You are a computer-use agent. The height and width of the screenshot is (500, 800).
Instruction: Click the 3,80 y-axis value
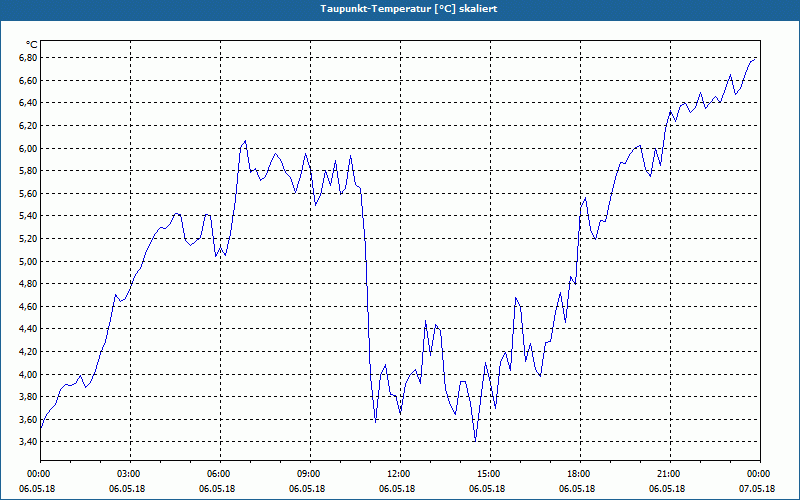(29, 397)
